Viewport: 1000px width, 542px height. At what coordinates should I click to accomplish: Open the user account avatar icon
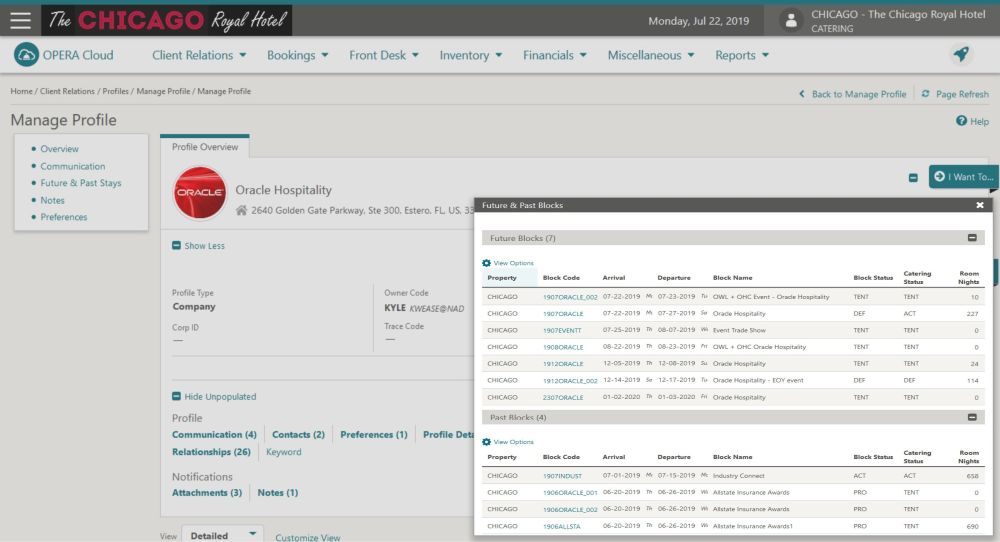point(791,20)
